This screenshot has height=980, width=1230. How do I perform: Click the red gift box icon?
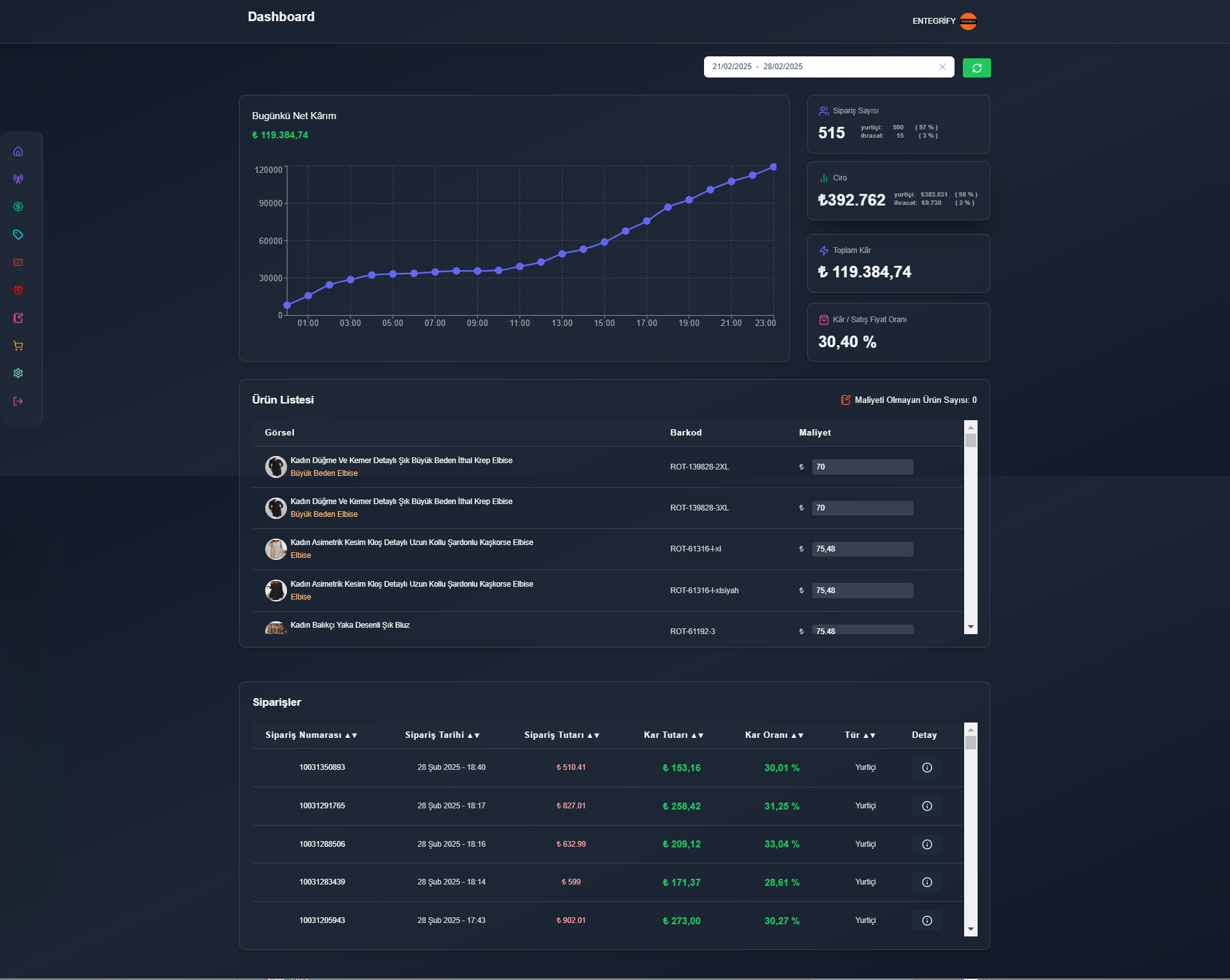[18, 290]
